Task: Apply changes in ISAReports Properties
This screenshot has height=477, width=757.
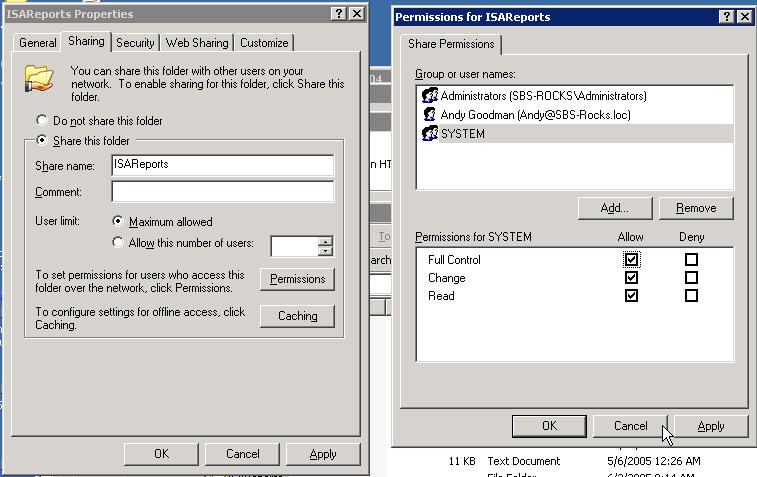Action: 323,454
